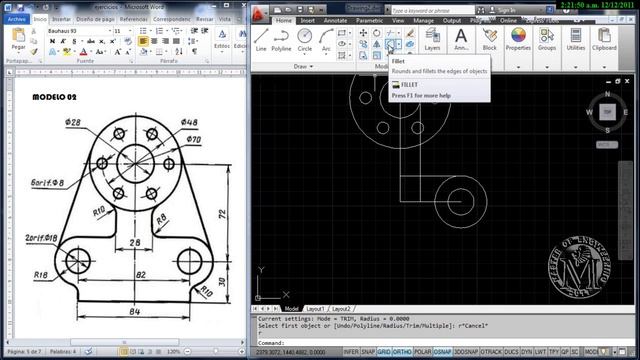Select the Polyline drawing tool

pos(281,40)
